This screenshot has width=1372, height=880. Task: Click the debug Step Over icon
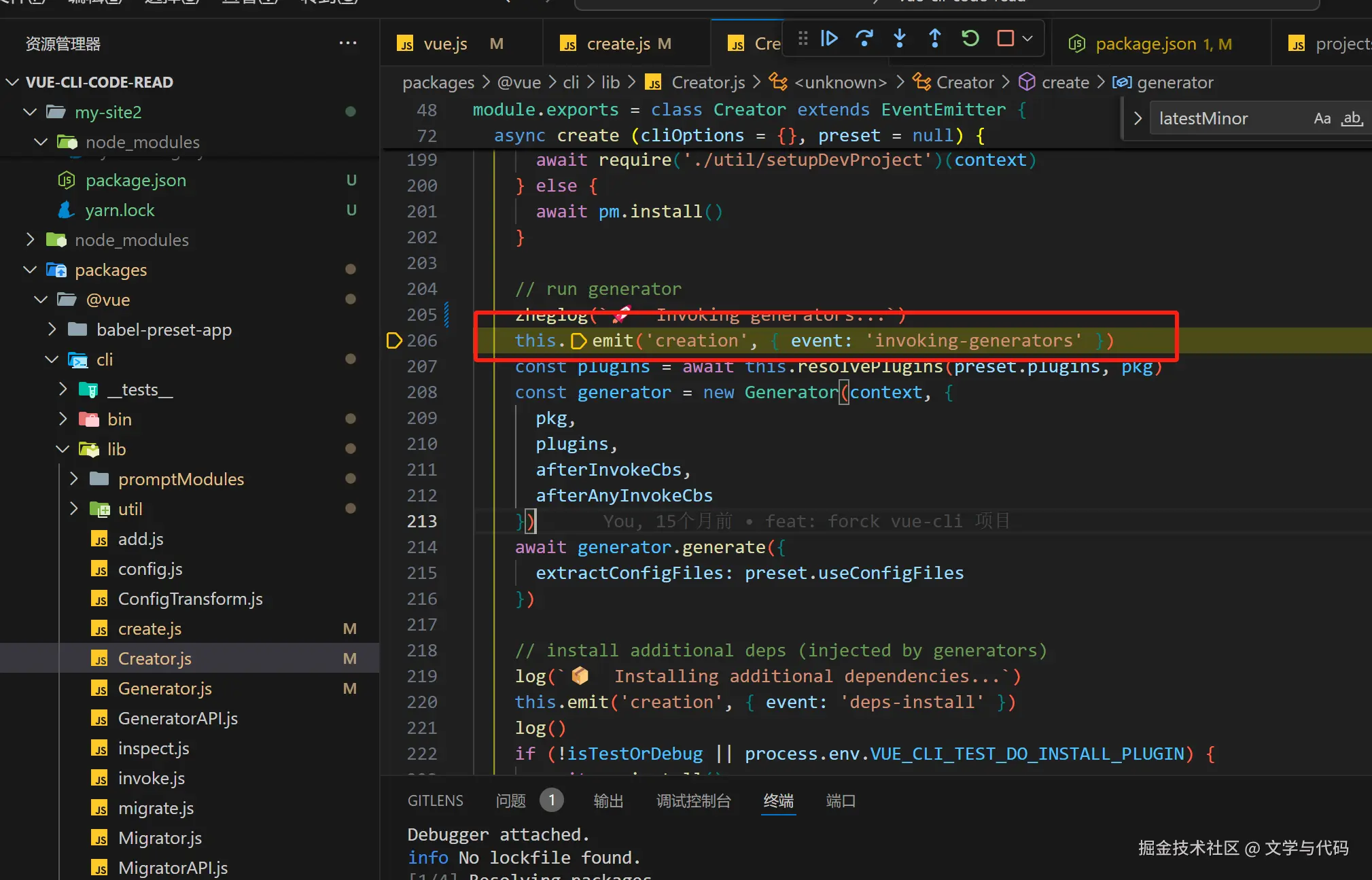tap(864, 39)
